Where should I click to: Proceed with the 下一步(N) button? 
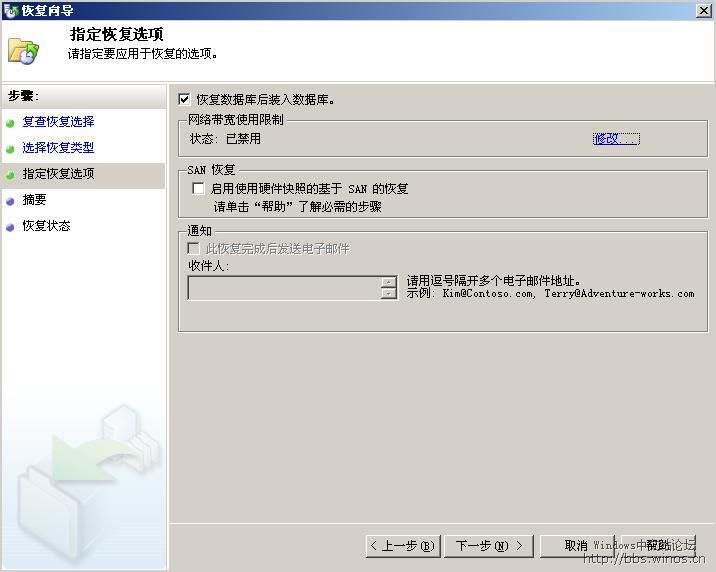[489, 546]
